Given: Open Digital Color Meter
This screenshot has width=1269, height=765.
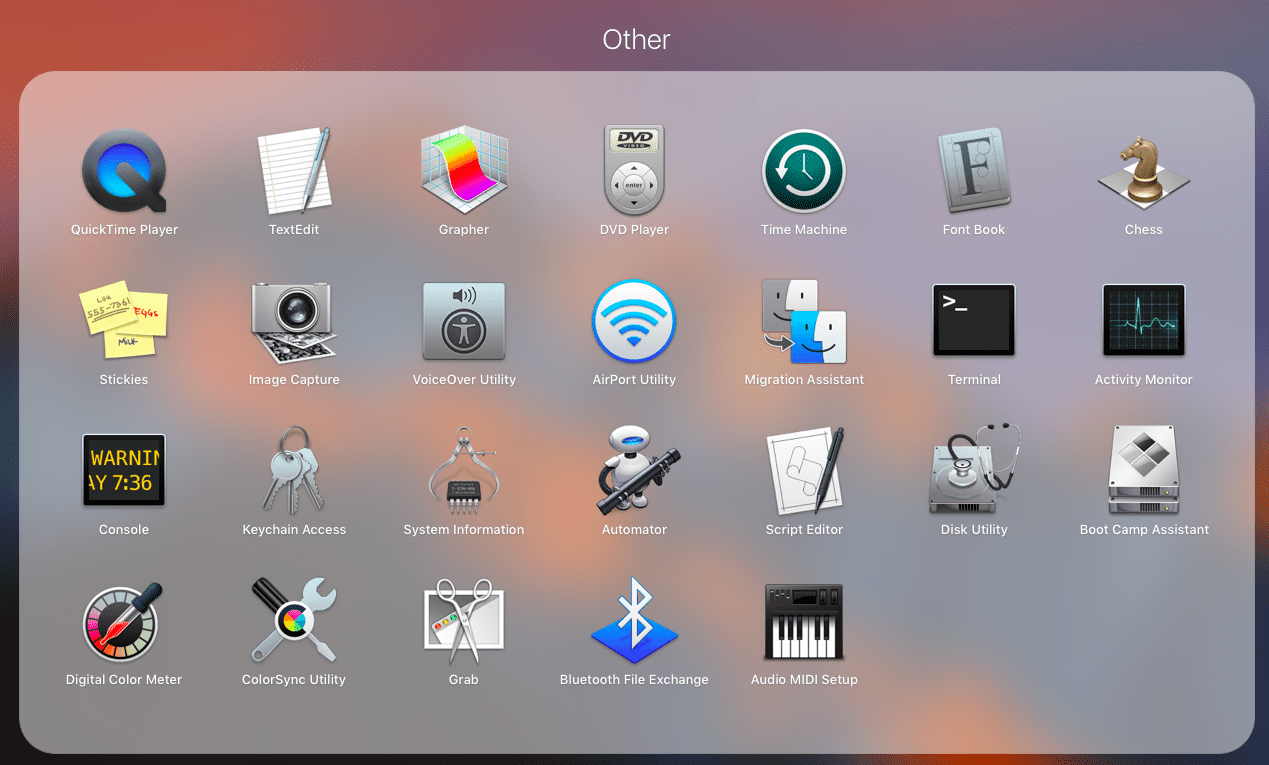Looking at the screenshot, I should pyautogui.click(x=124, y=621).
